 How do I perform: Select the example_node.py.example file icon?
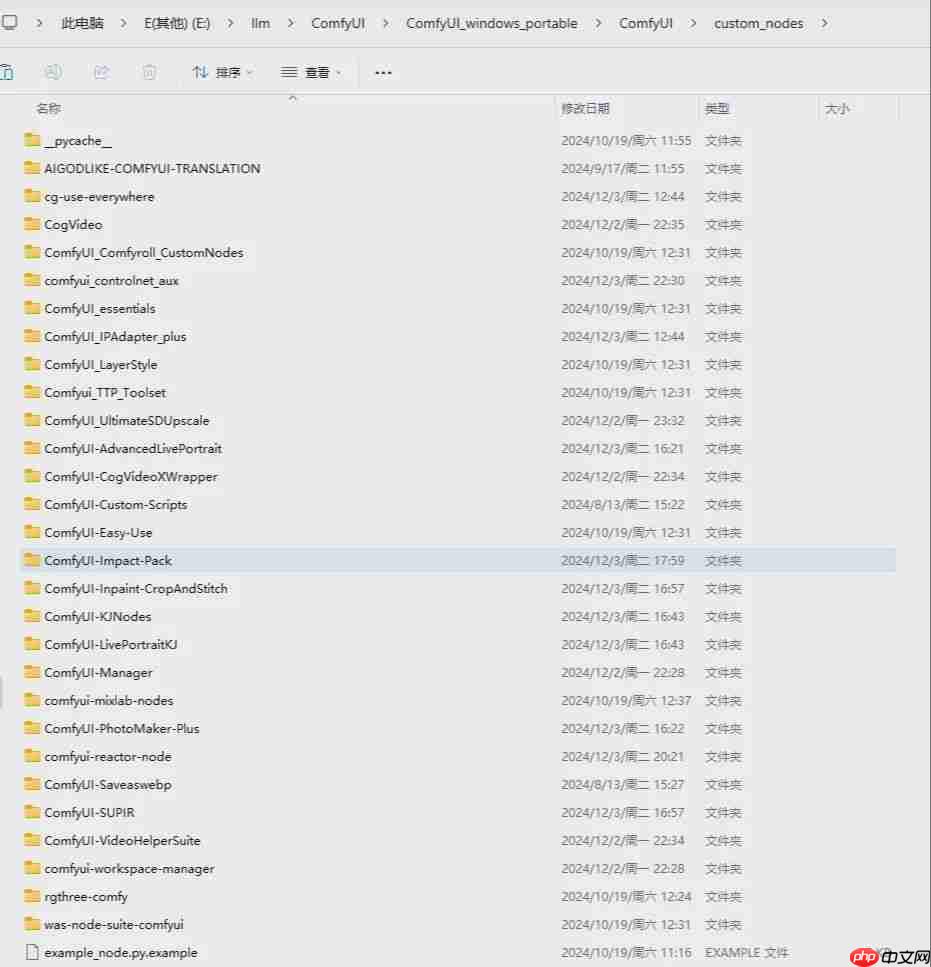pyautogui.click(x=32, y=952)
